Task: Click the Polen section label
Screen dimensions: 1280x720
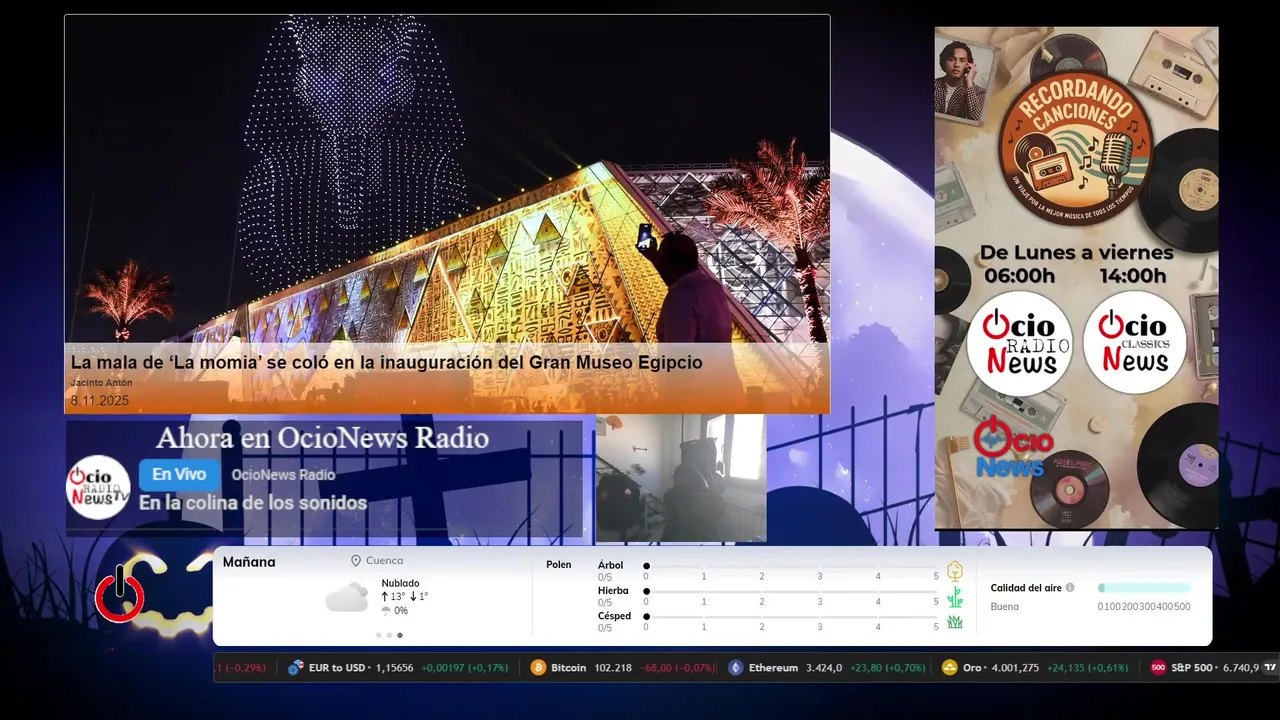Action: [559, 565]
